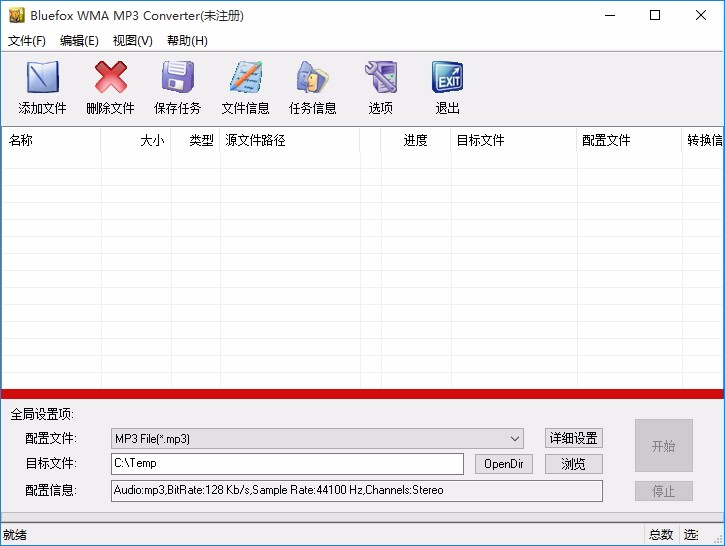
Task: Click the 目标文件 column header
Action: click(x=514, y=140)
